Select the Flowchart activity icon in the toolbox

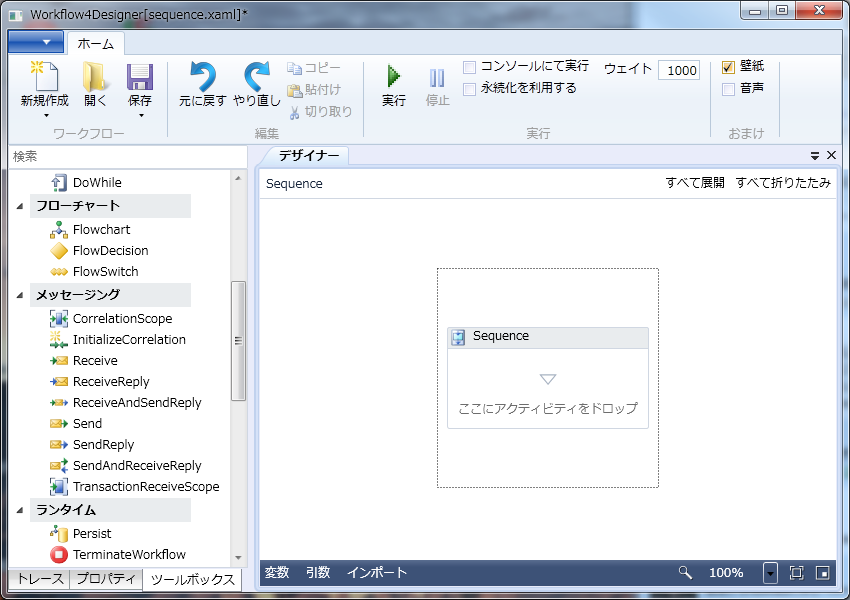pos(59,230)
